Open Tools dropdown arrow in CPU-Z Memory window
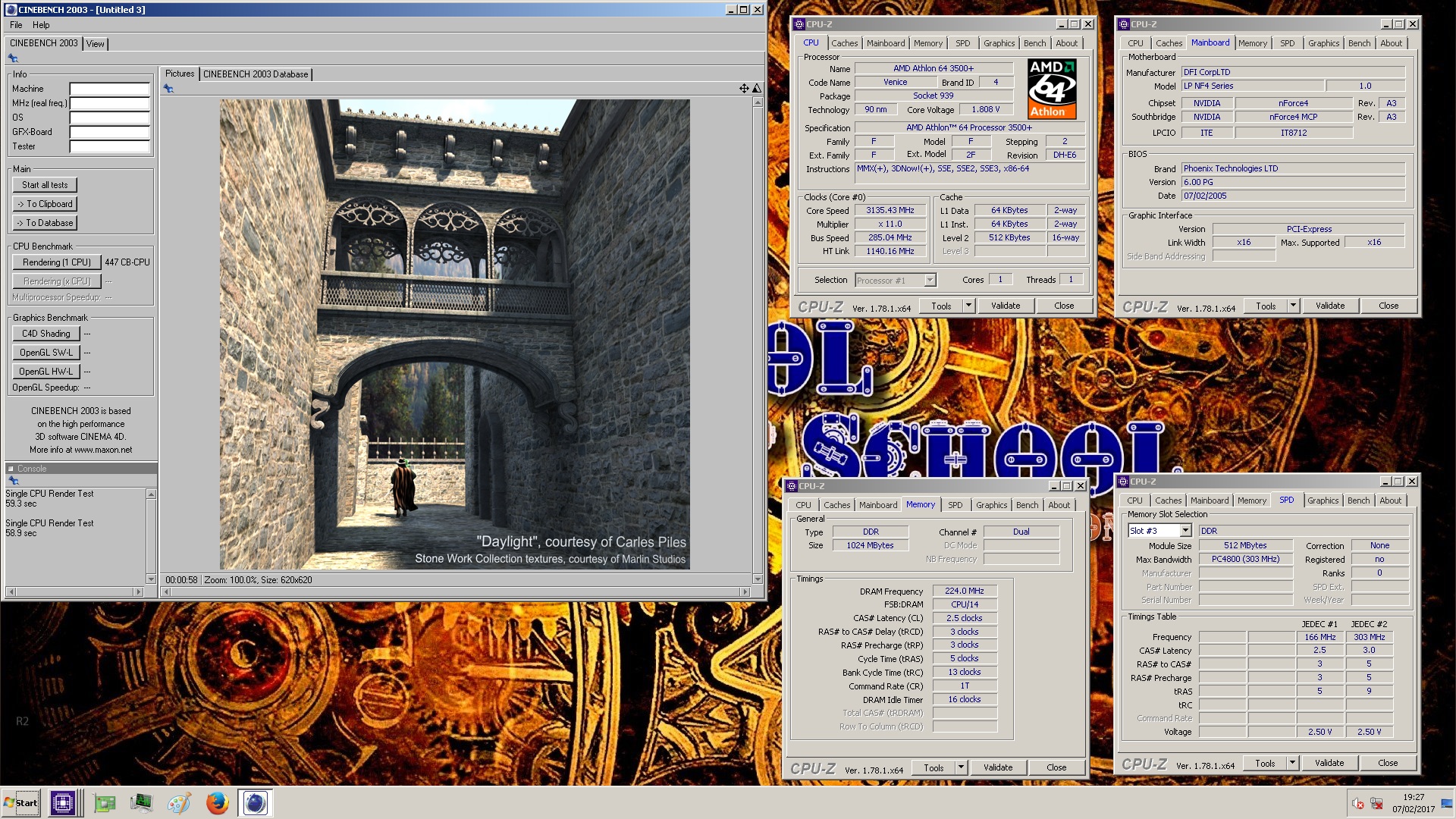 coord(961,767)
